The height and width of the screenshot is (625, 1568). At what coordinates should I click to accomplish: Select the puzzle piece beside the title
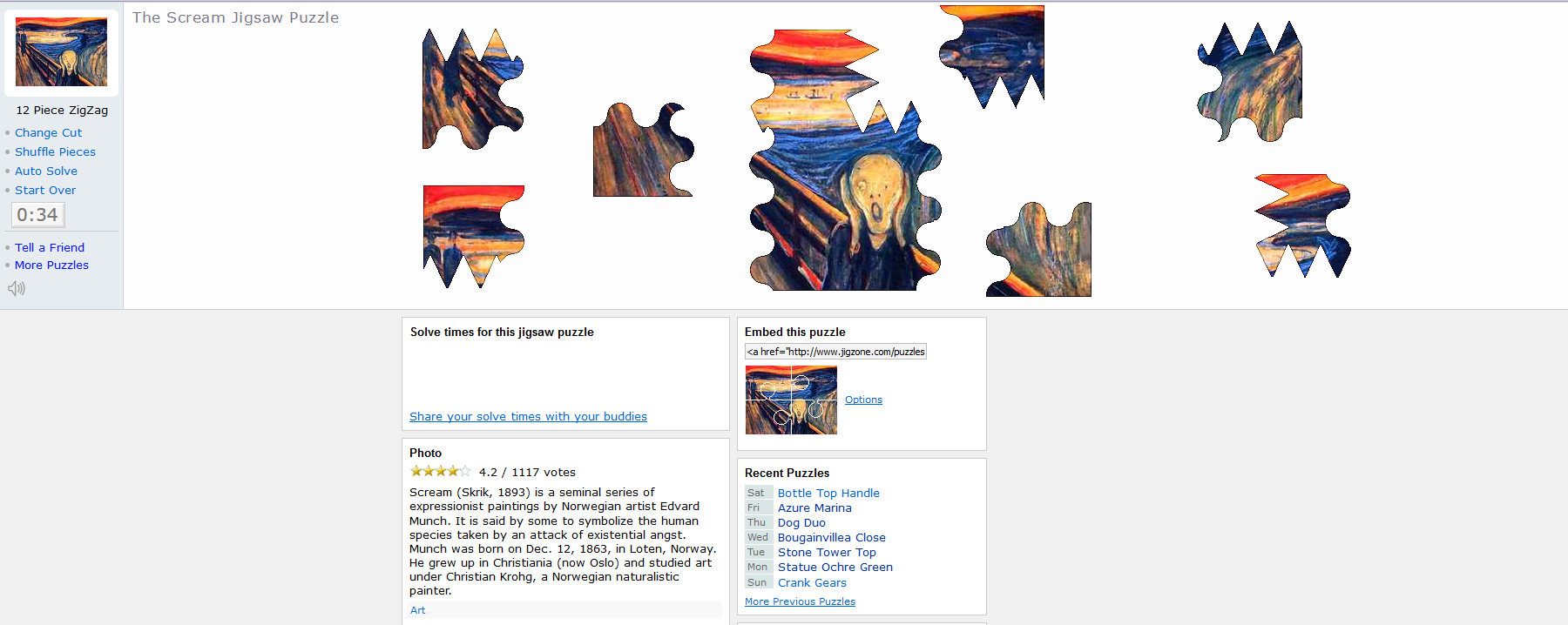tap(473, 89)
